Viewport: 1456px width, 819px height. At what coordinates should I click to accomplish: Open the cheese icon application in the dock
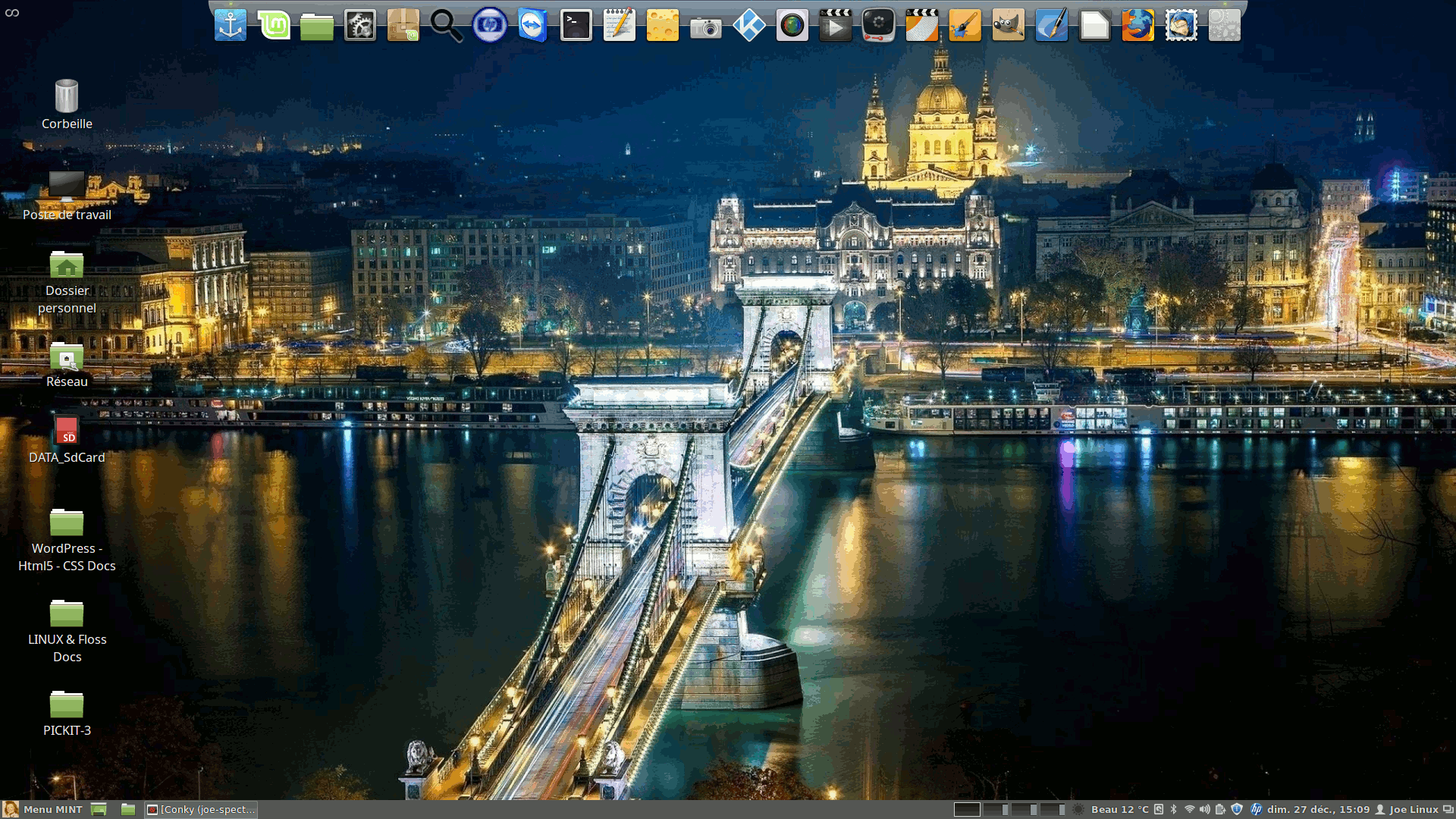[x=662, y=26]
